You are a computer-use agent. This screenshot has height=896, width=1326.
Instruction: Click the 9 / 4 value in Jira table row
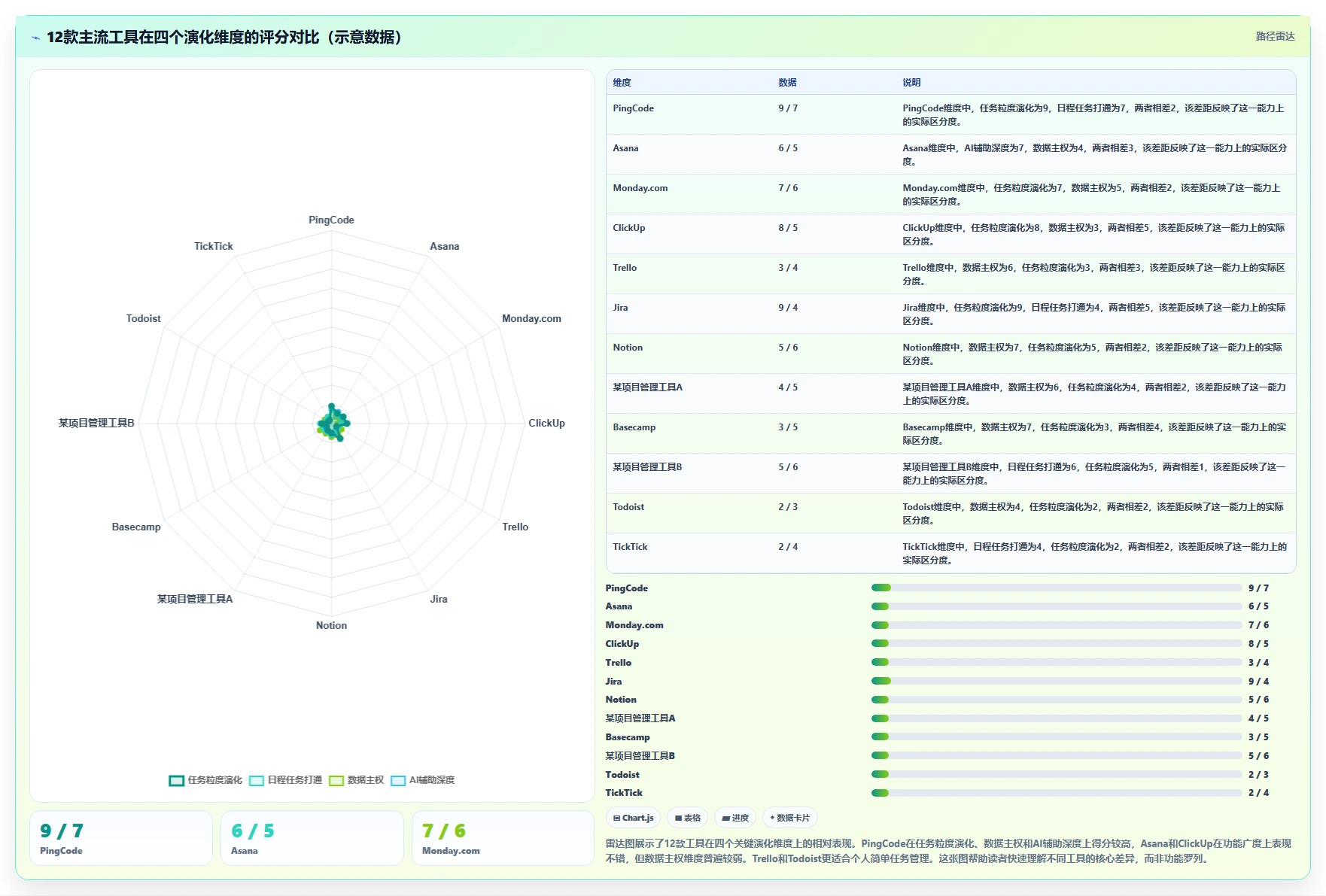tap(788, 308)
